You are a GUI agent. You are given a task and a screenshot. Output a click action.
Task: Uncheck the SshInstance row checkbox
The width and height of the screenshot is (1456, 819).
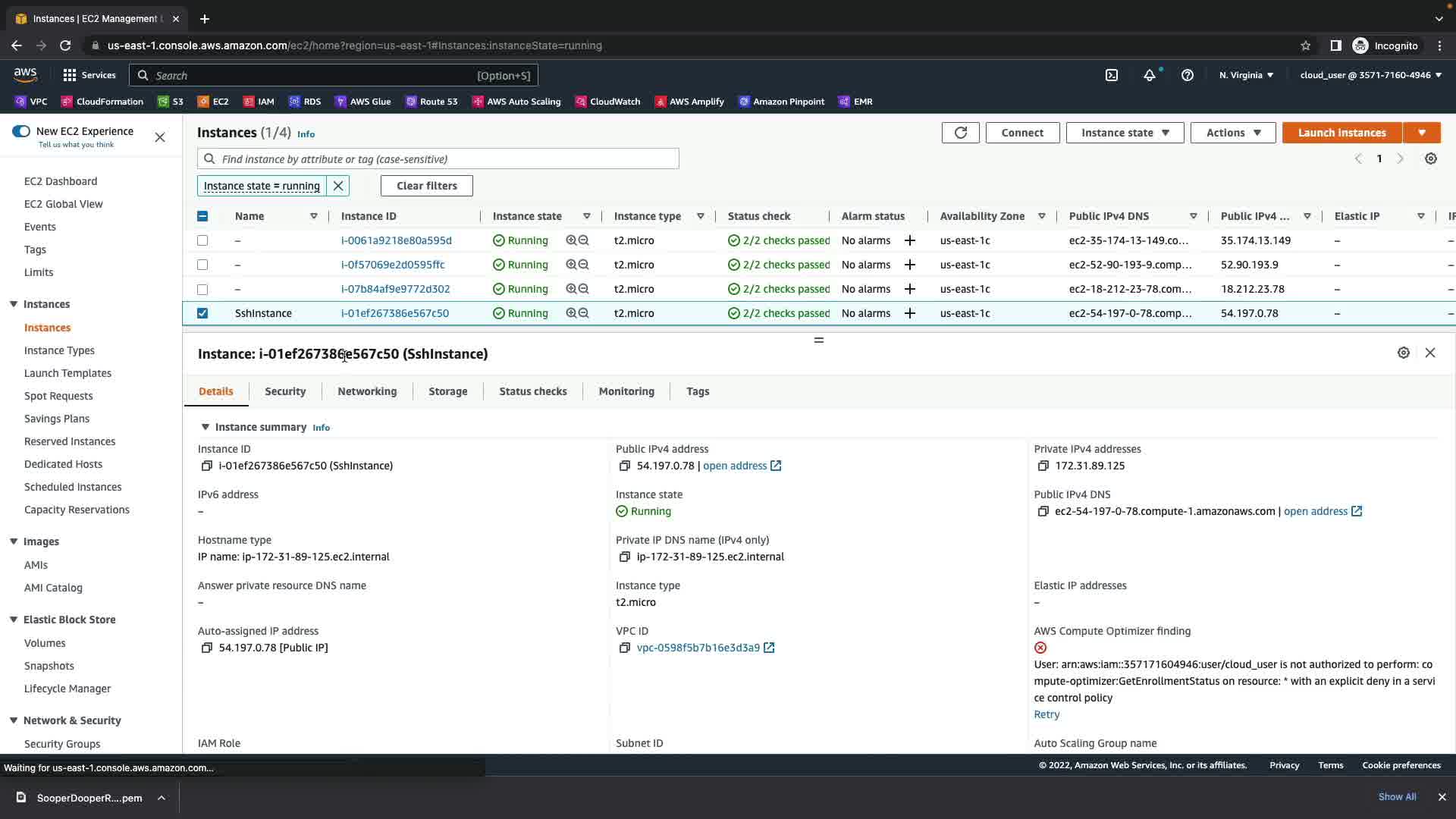click(202, 313)
